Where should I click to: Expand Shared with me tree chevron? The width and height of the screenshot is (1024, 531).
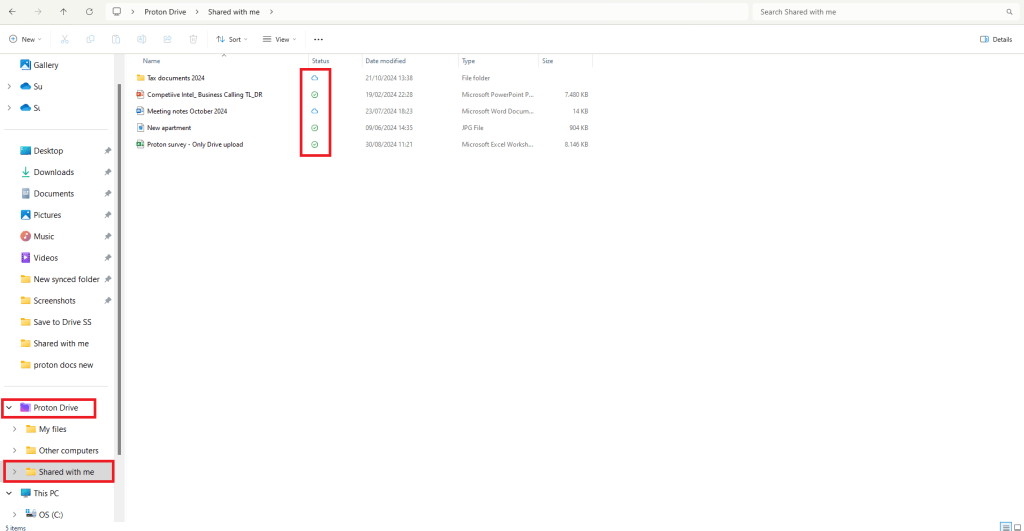(x=14, y=472)
